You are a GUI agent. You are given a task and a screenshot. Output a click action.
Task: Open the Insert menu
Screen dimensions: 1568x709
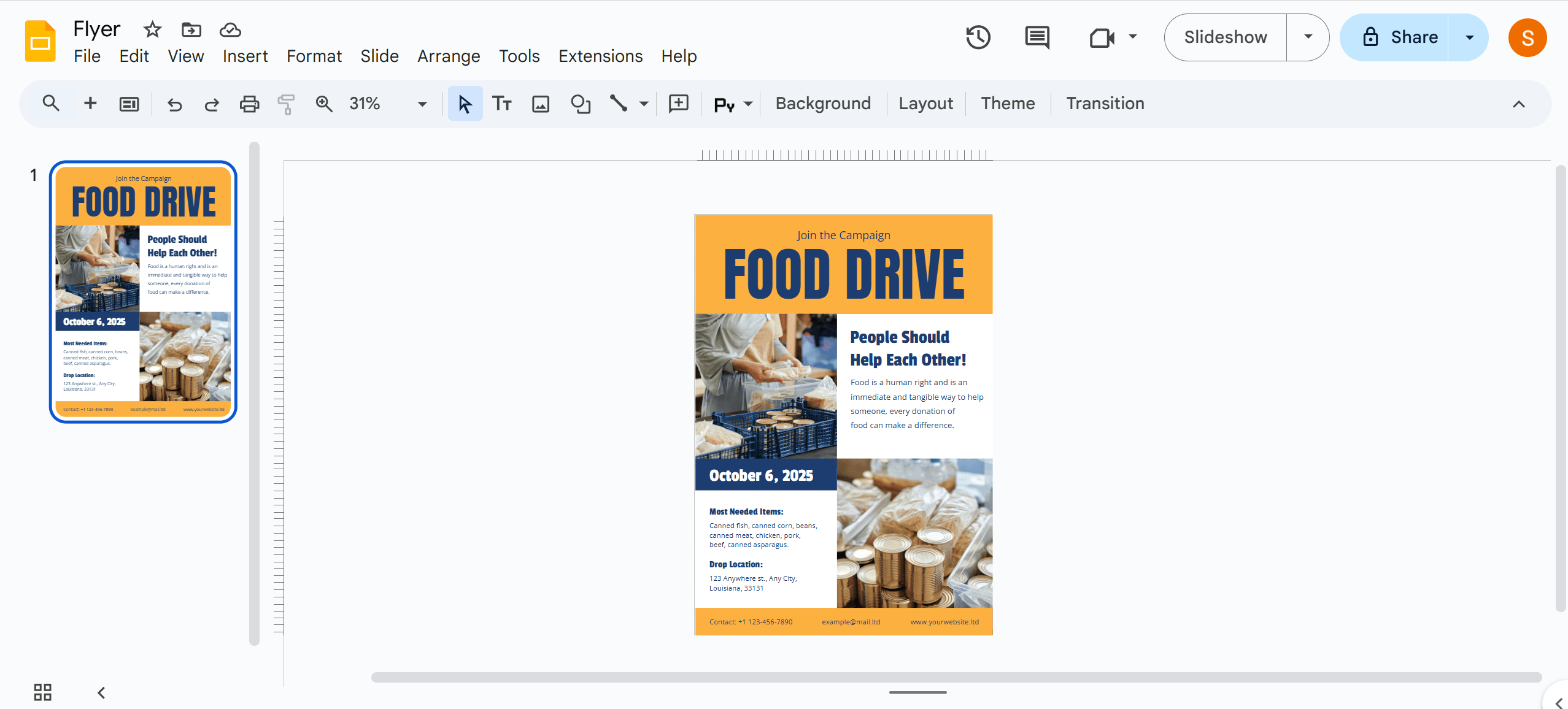245,56
